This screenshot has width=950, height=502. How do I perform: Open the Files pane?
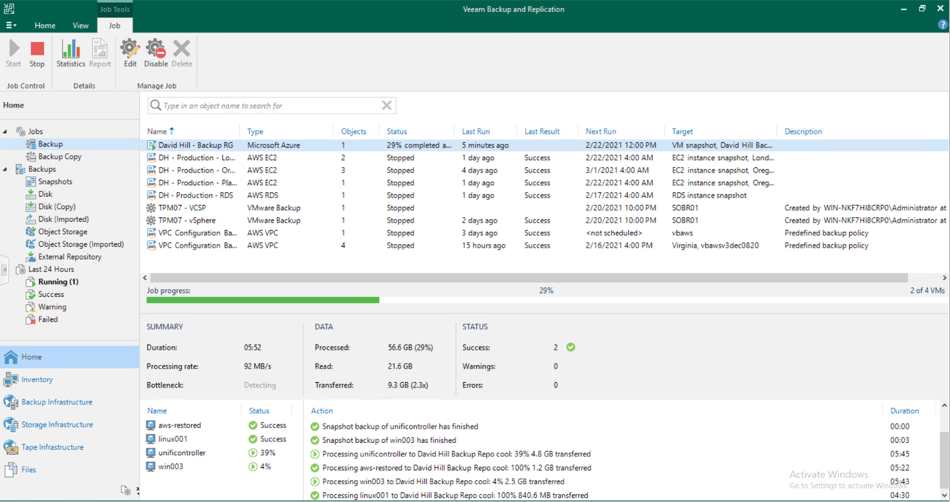click(69, 469)
